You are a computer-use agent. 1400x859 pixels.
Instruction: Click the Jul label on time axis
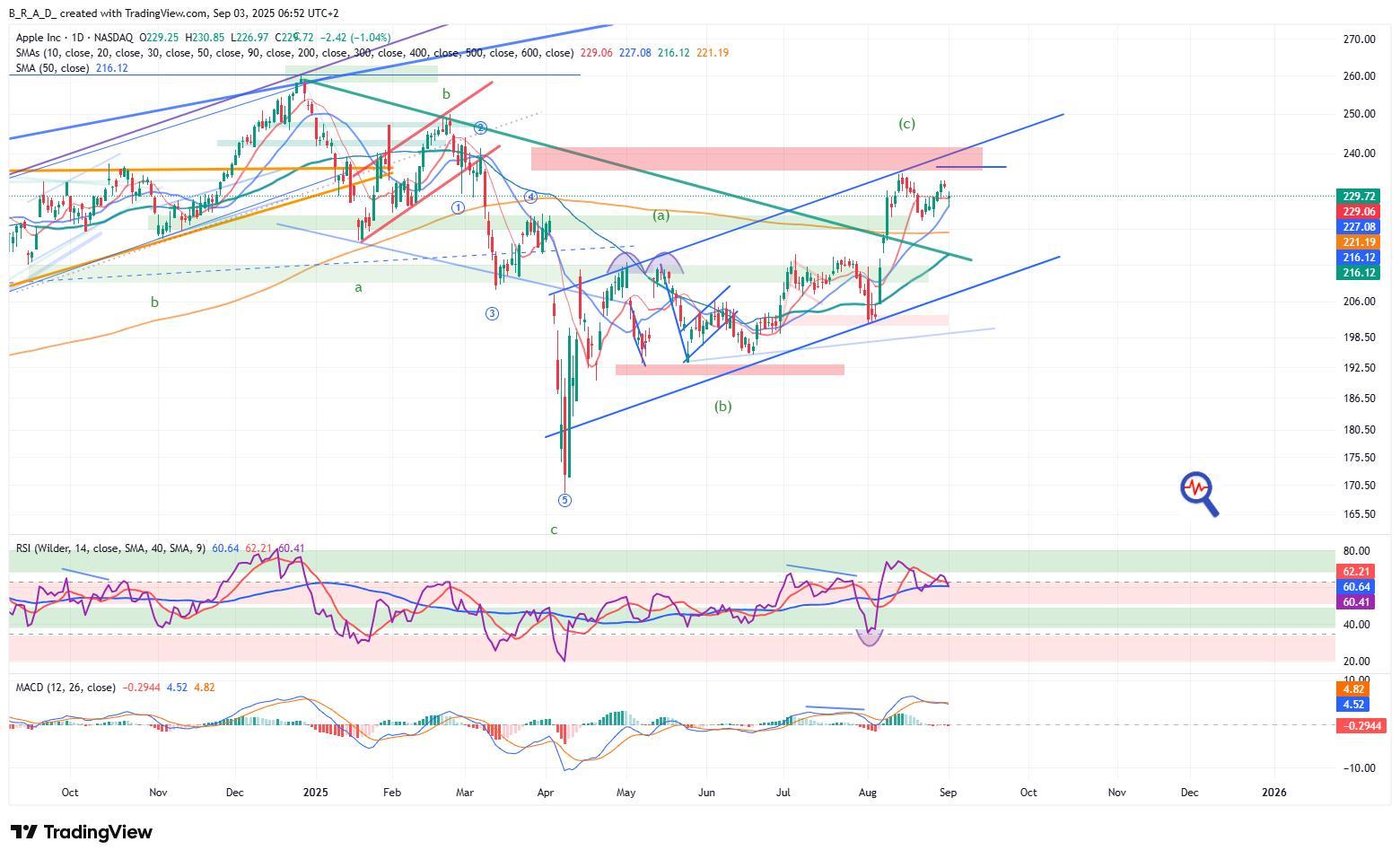tap(783, 793)
